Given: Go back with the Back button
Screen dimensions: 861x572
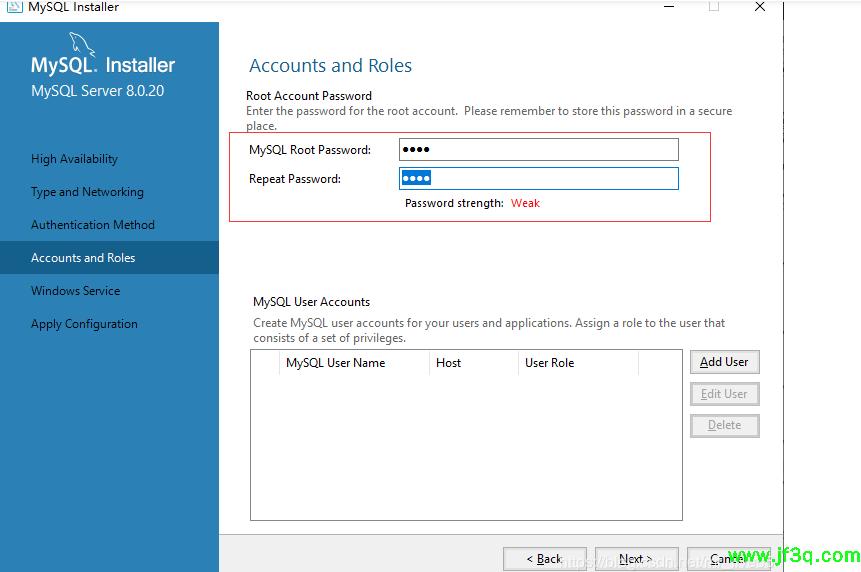Looking at the screenshot, I should [545, 559].
